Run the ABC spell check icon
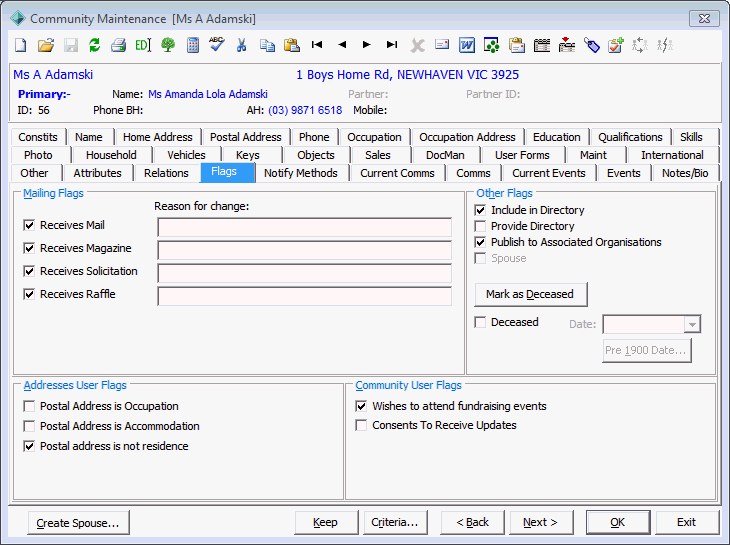 click(216, 44)
